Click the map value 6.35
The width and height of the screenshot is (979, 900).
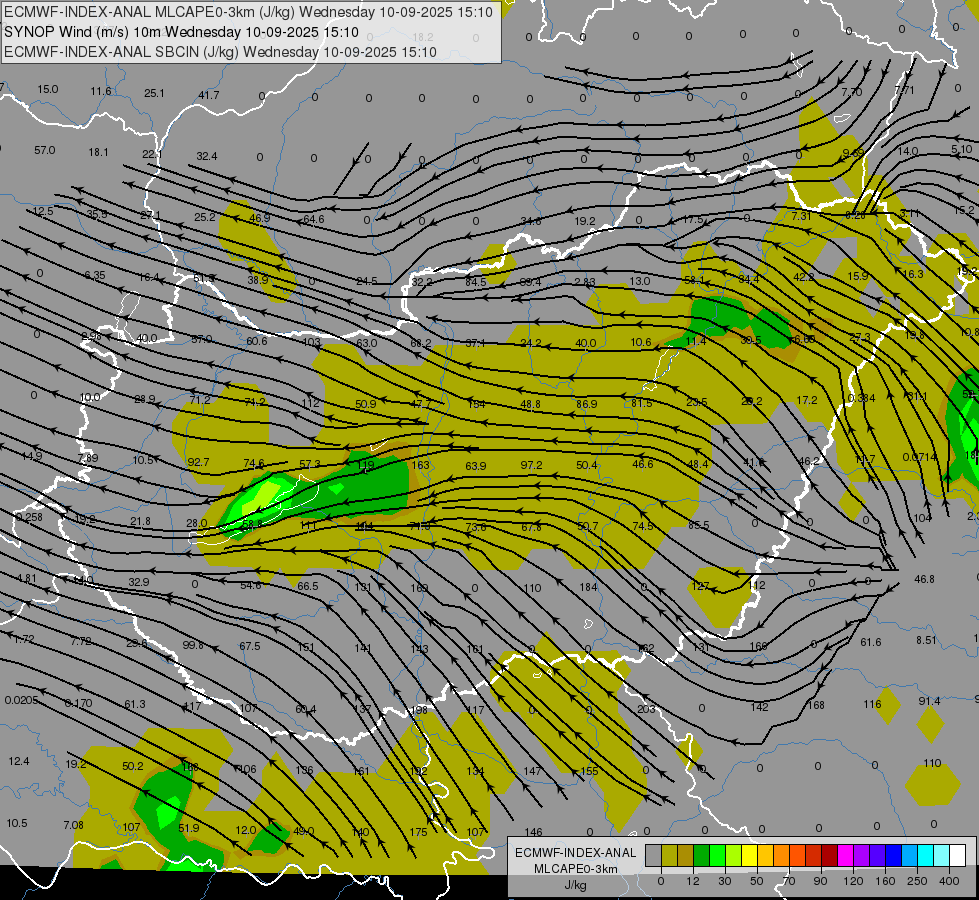94,275
